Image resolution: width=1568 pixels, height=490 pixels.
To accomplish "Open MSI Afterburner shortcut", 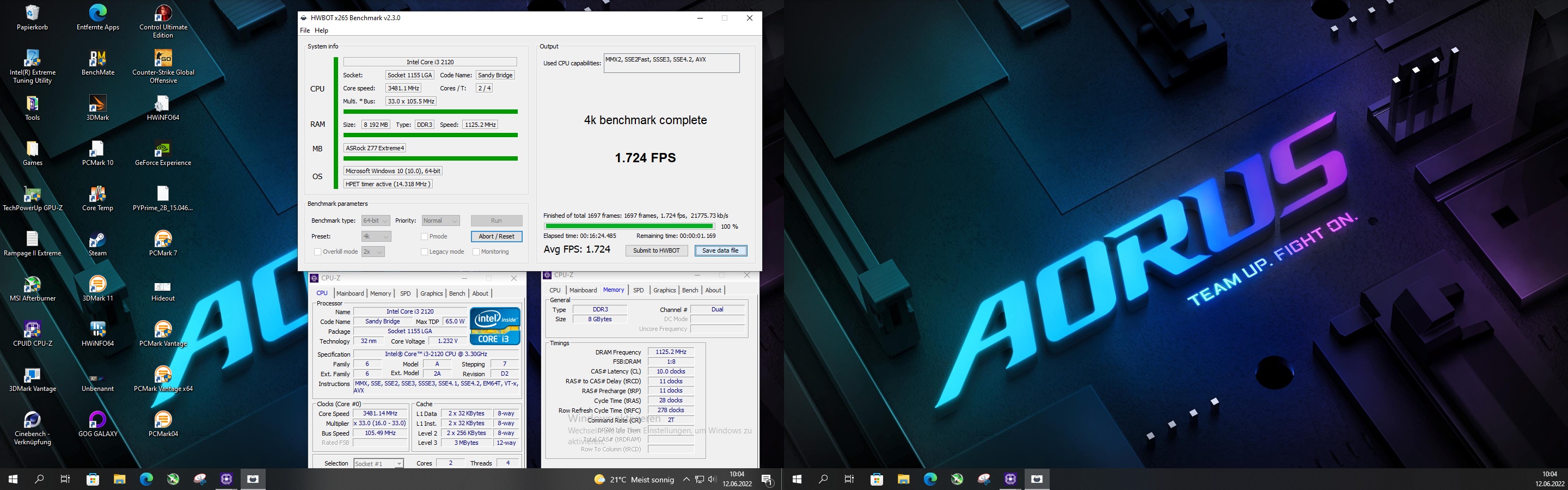I will [32, 289].
